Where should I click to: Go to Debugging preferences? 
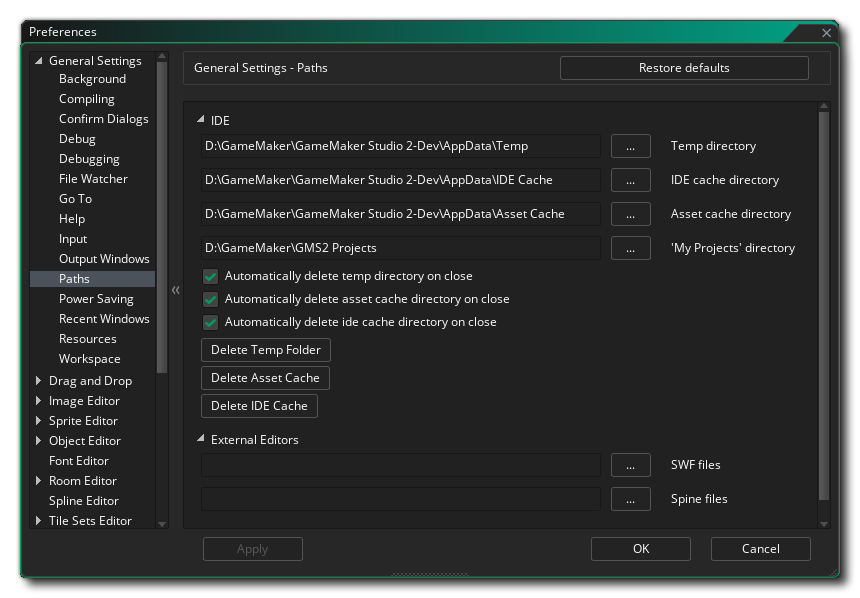tap(89, 159)
